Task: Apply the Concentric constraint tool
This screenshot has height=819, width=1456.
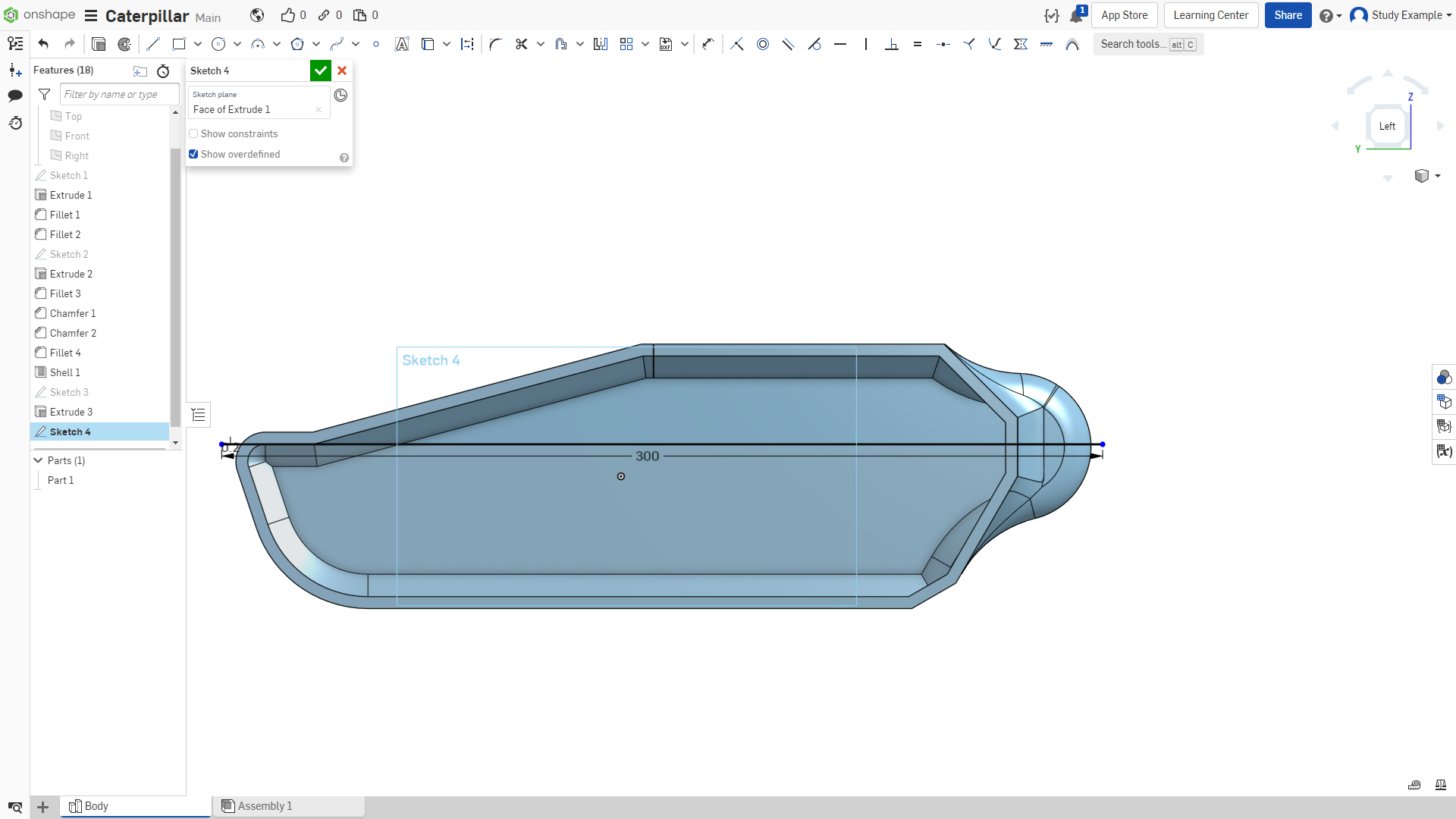Action: [x=763, y=44]
